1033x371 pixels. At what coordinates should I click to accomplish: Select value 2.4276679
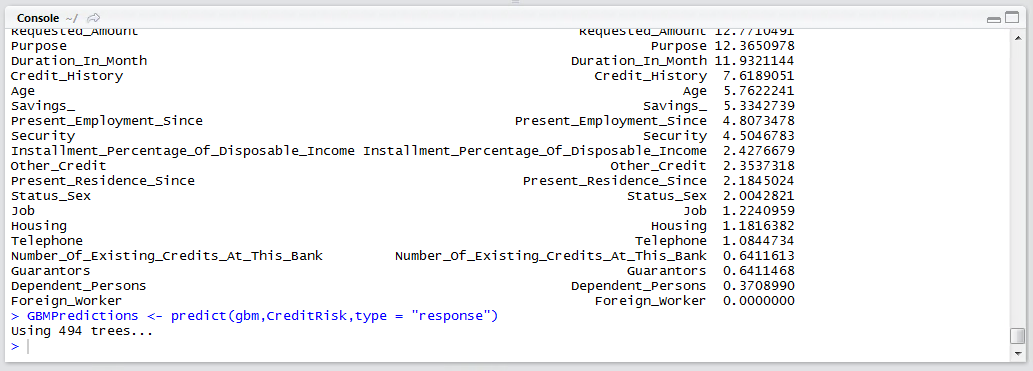pyautogui.click(x=758, y=151)
